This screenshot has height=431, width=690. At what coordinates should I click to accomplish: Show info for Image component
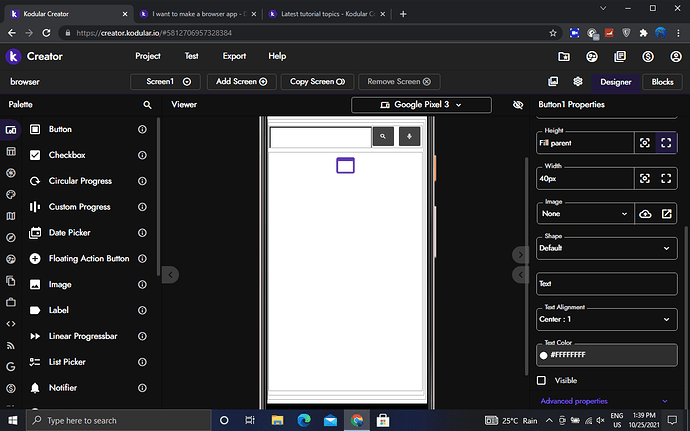(142, 284)
